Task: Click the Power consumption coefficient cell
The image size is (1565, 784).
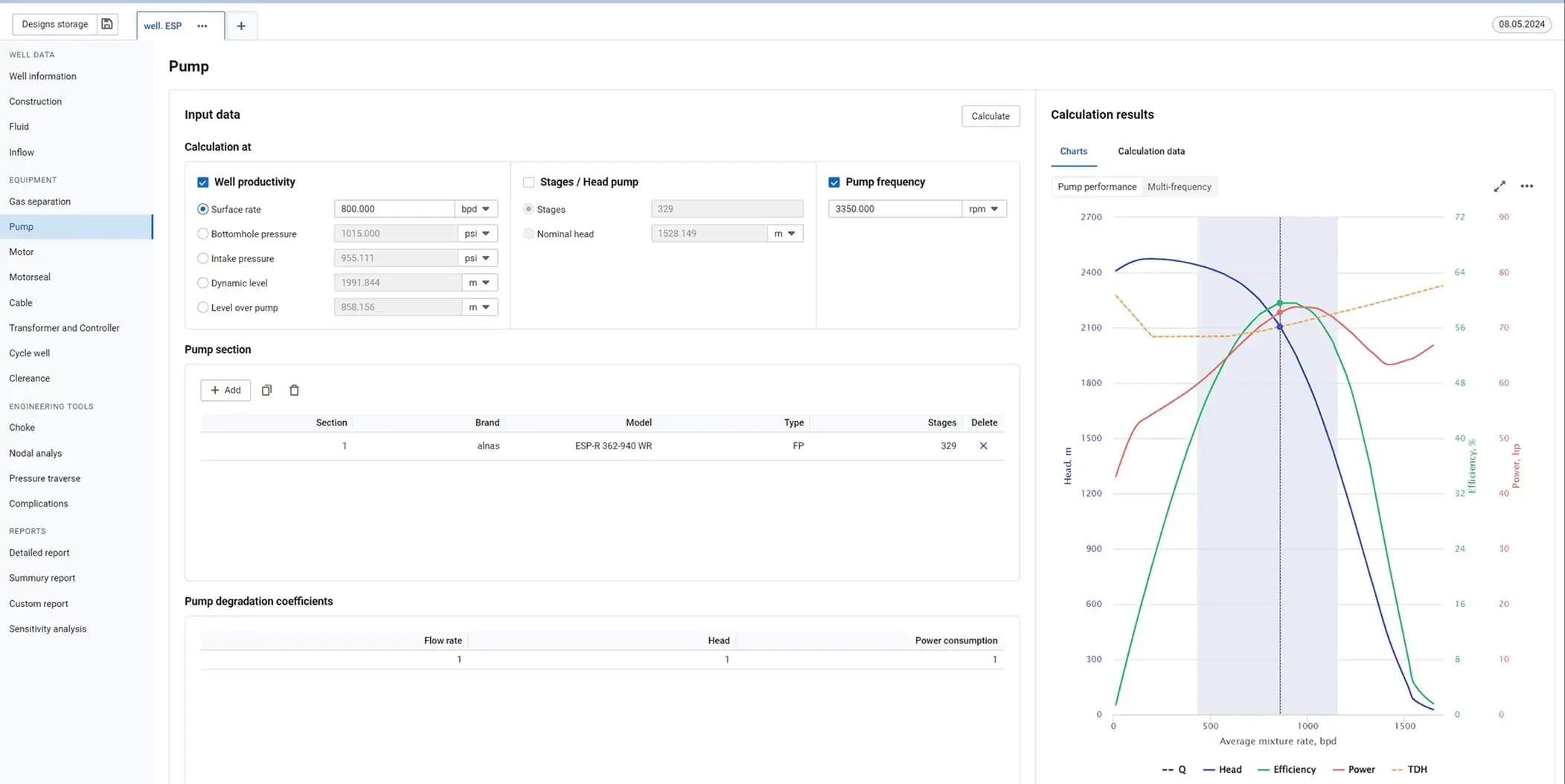Action: [871, 660]
